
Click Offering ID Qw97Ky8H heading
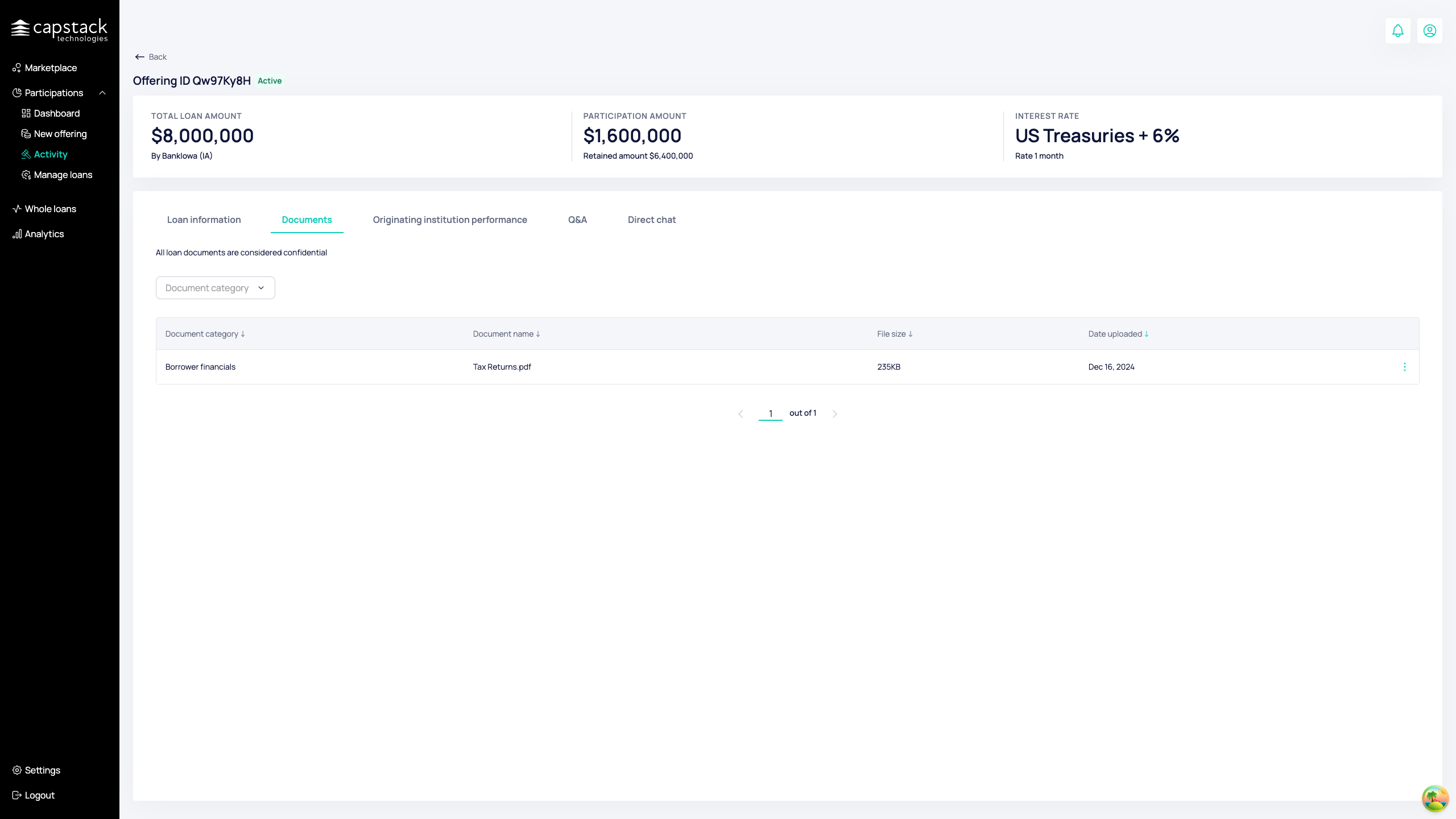coord(192,81)
